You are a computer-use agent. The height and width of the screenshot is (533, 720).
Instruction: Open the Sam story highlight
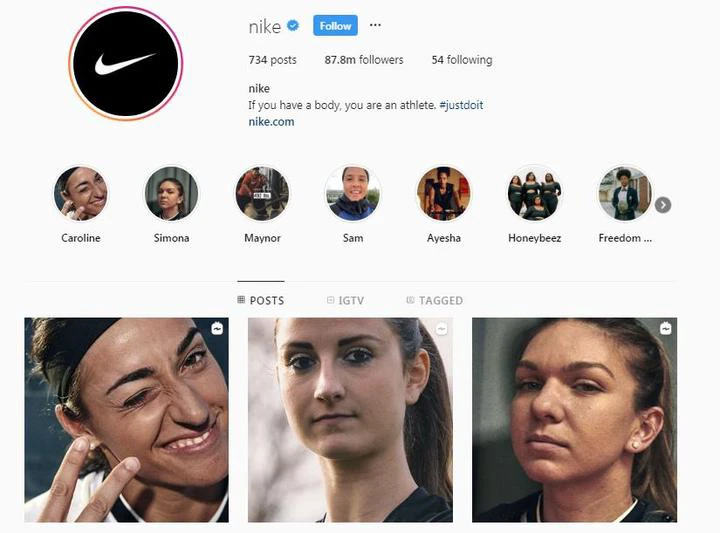point(353,193)
